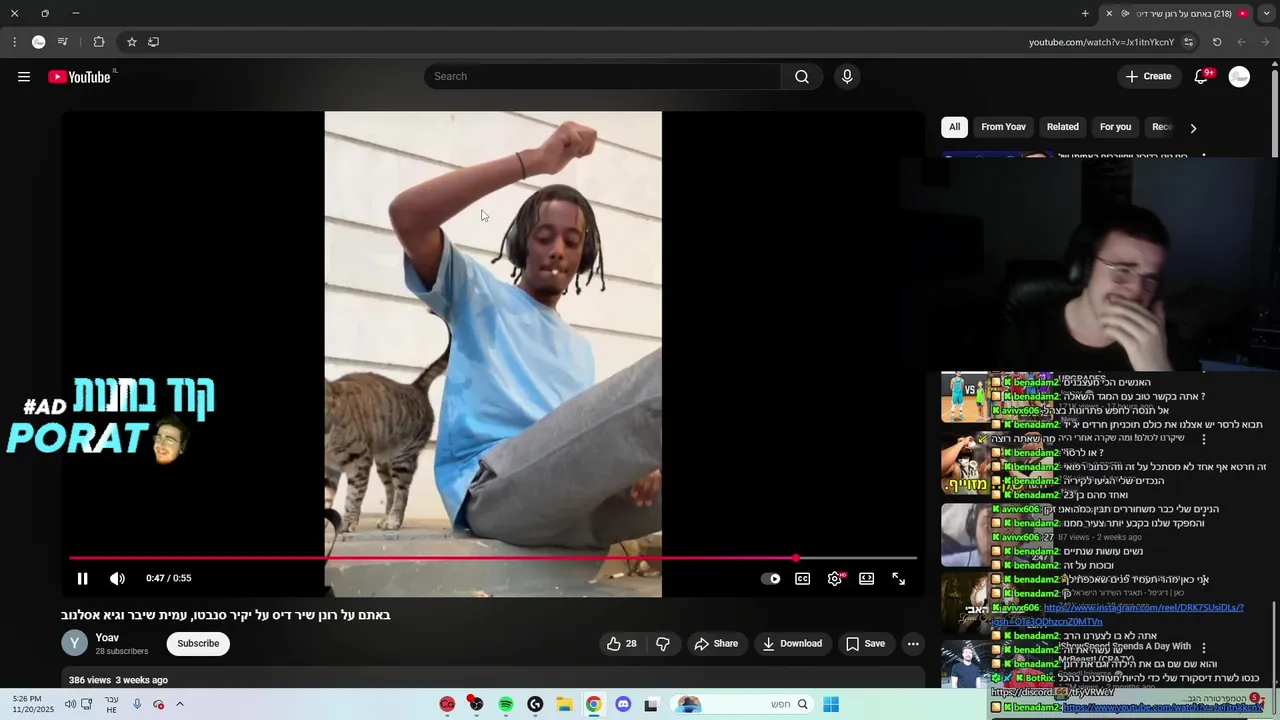Open more actions ellipsis under the video
Screen dimensions: 1280x720
tap(913, 644)
